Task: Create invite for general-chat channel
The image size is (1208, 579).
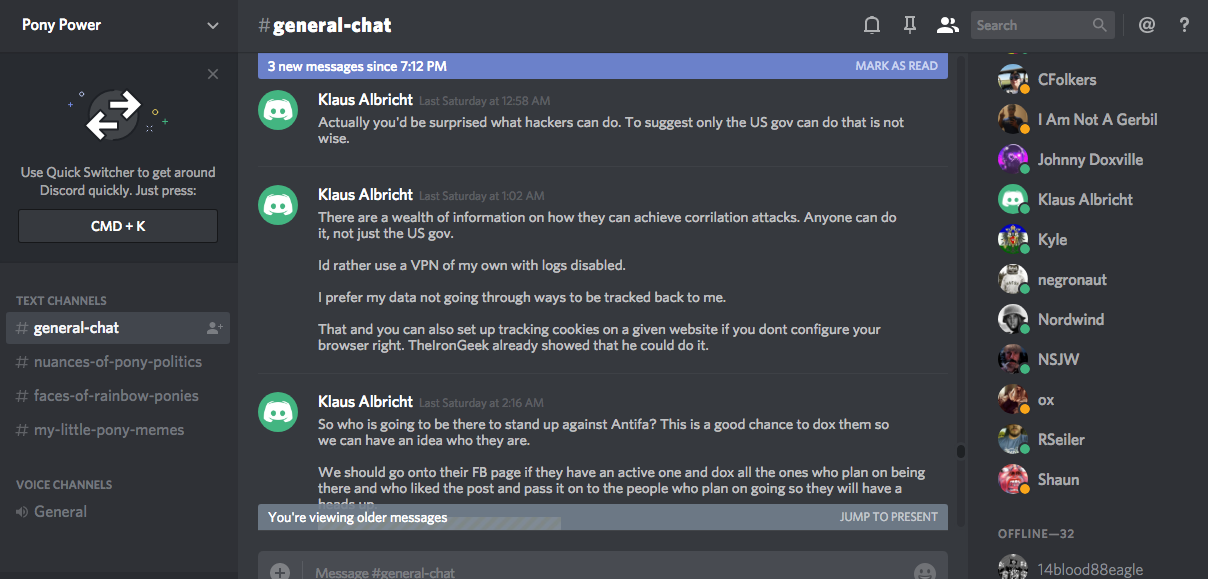Action: 214,328
